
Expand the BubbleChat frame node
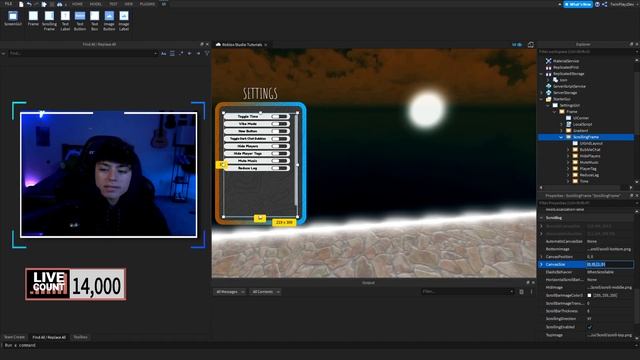pyautogui.click(x=568, y=150)
